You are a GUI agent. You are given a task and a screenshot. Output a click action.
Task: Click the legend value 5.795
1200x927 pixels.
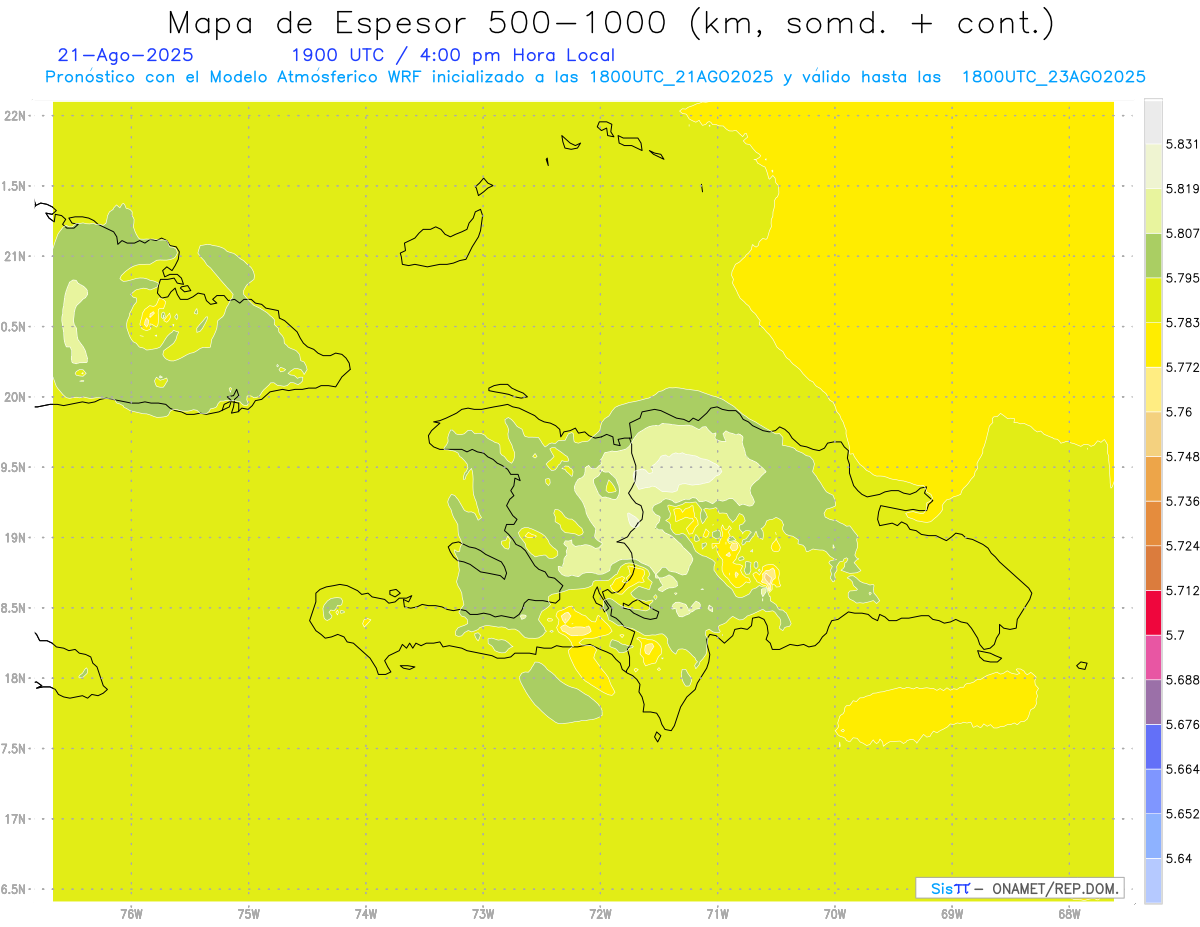1183,278
